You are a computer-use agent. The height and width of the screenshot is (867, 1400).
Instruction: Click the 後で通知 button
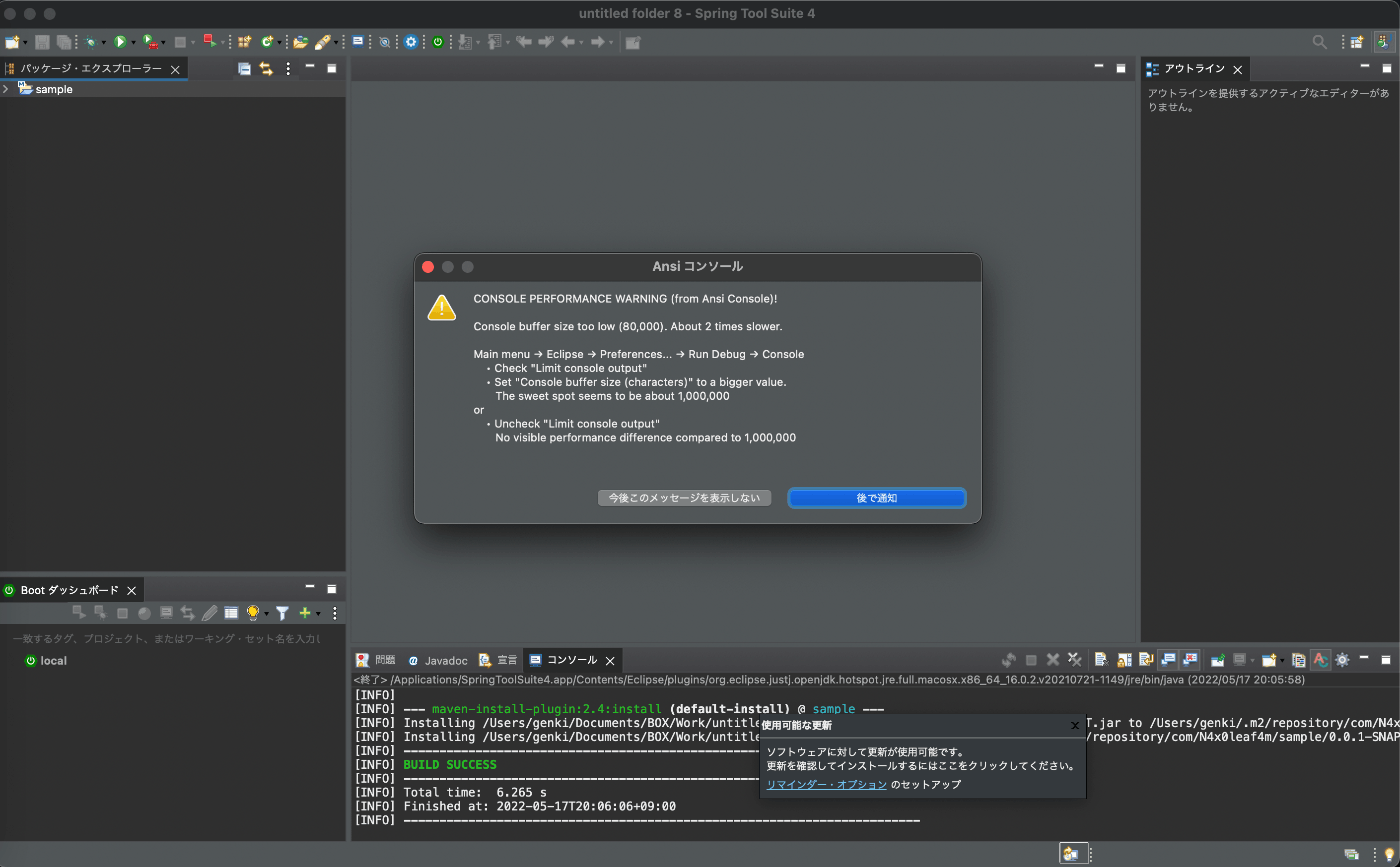coord(876,497)
